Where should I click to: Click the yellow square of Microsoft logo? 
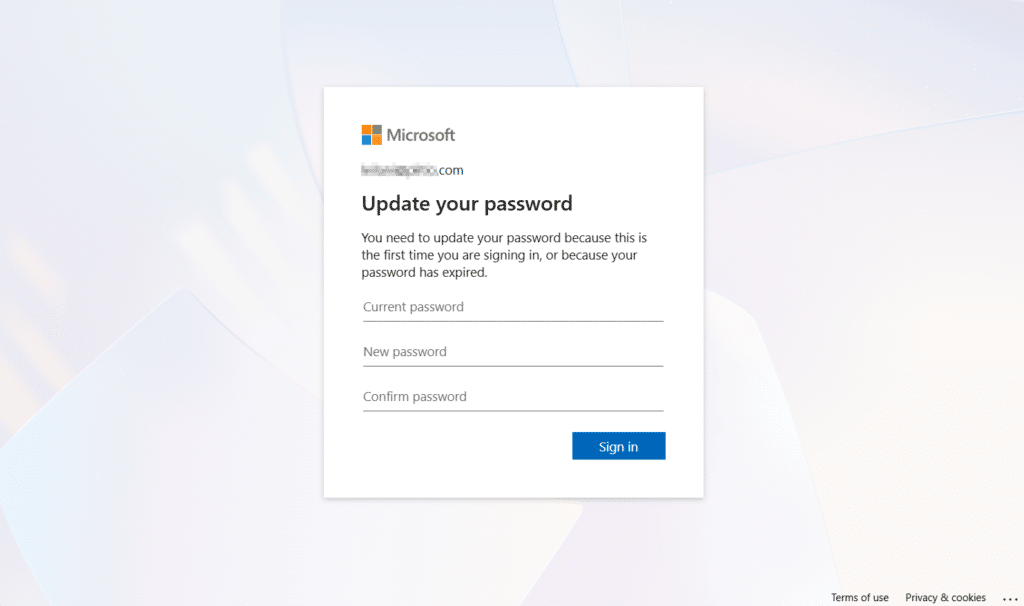point(377,140)
